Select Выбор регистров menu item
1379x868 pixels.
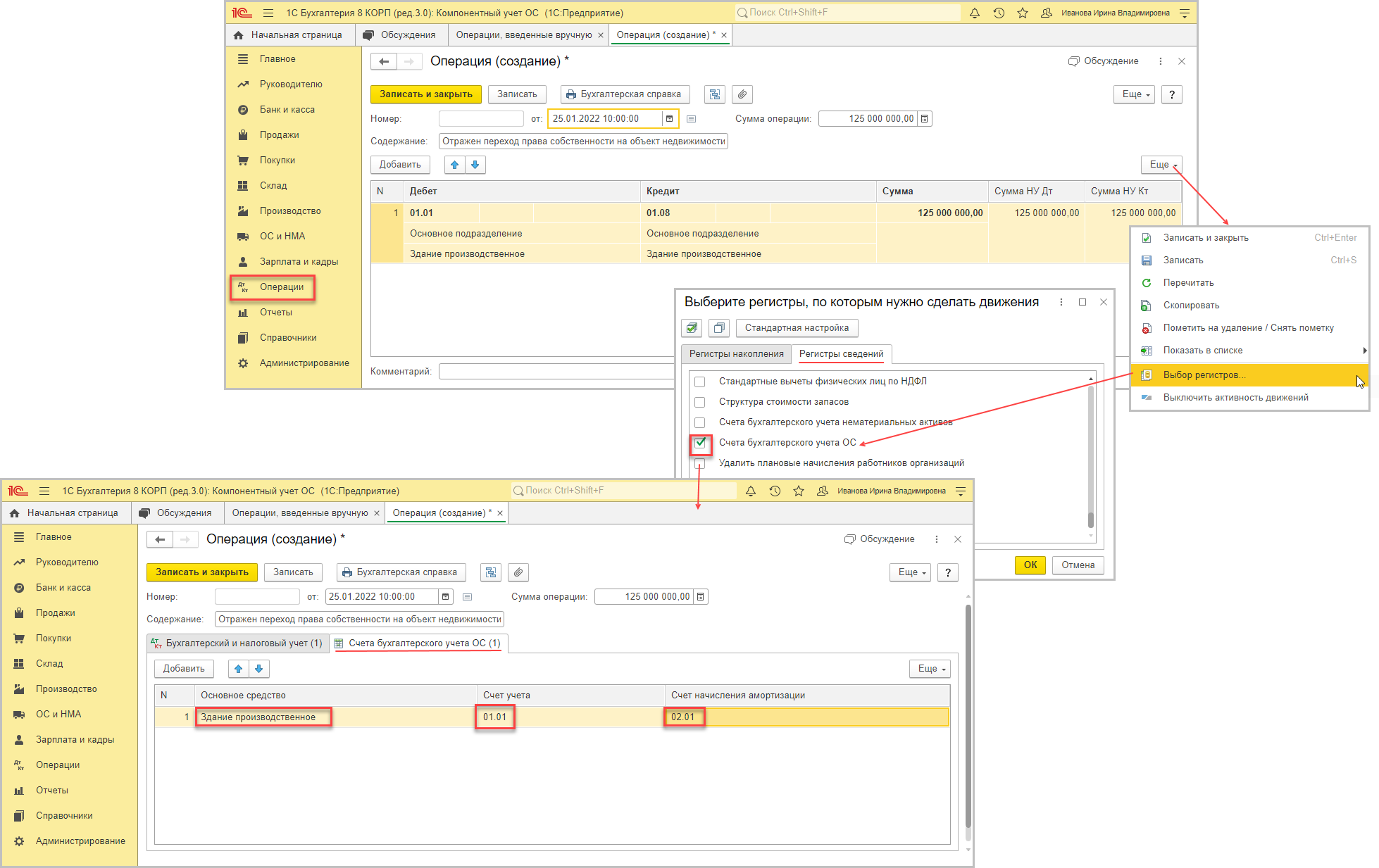pos(1249,375)
